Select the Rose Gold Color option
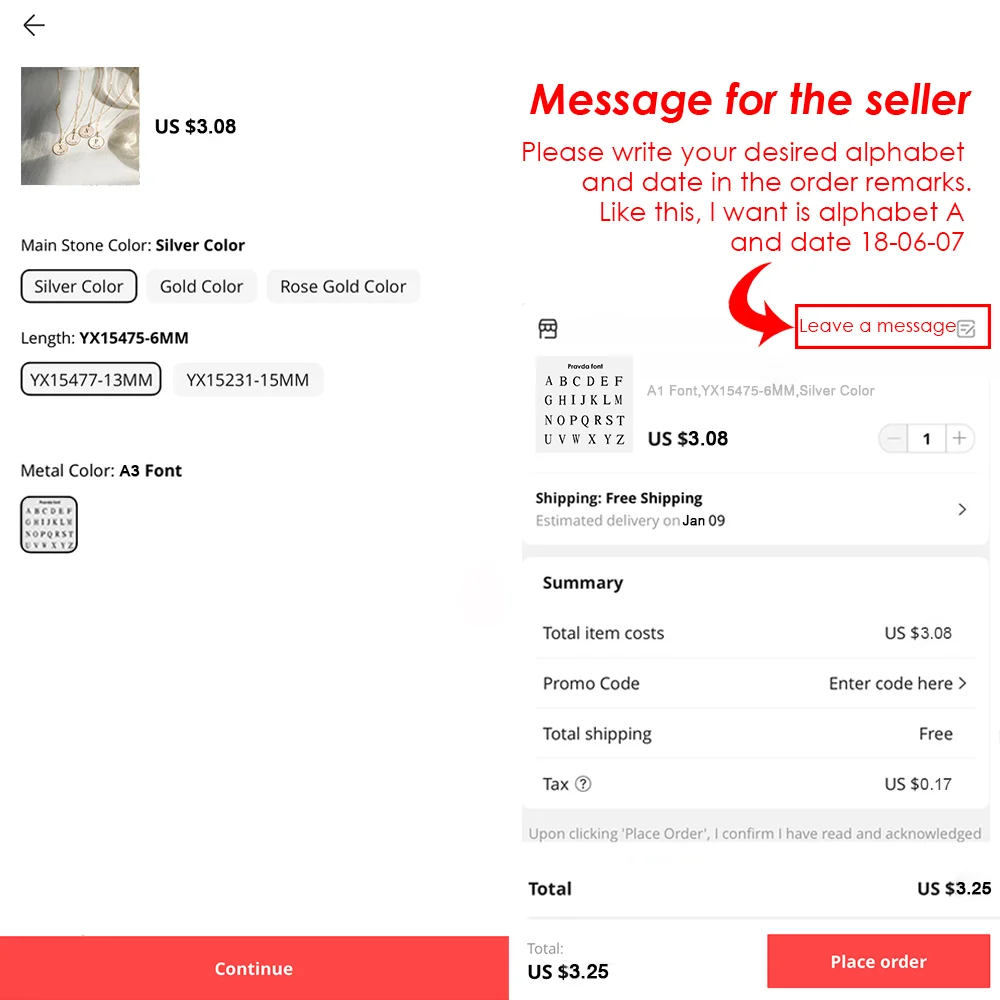The height and width of the screenshot is (1000, 1000). pos(343,286)
